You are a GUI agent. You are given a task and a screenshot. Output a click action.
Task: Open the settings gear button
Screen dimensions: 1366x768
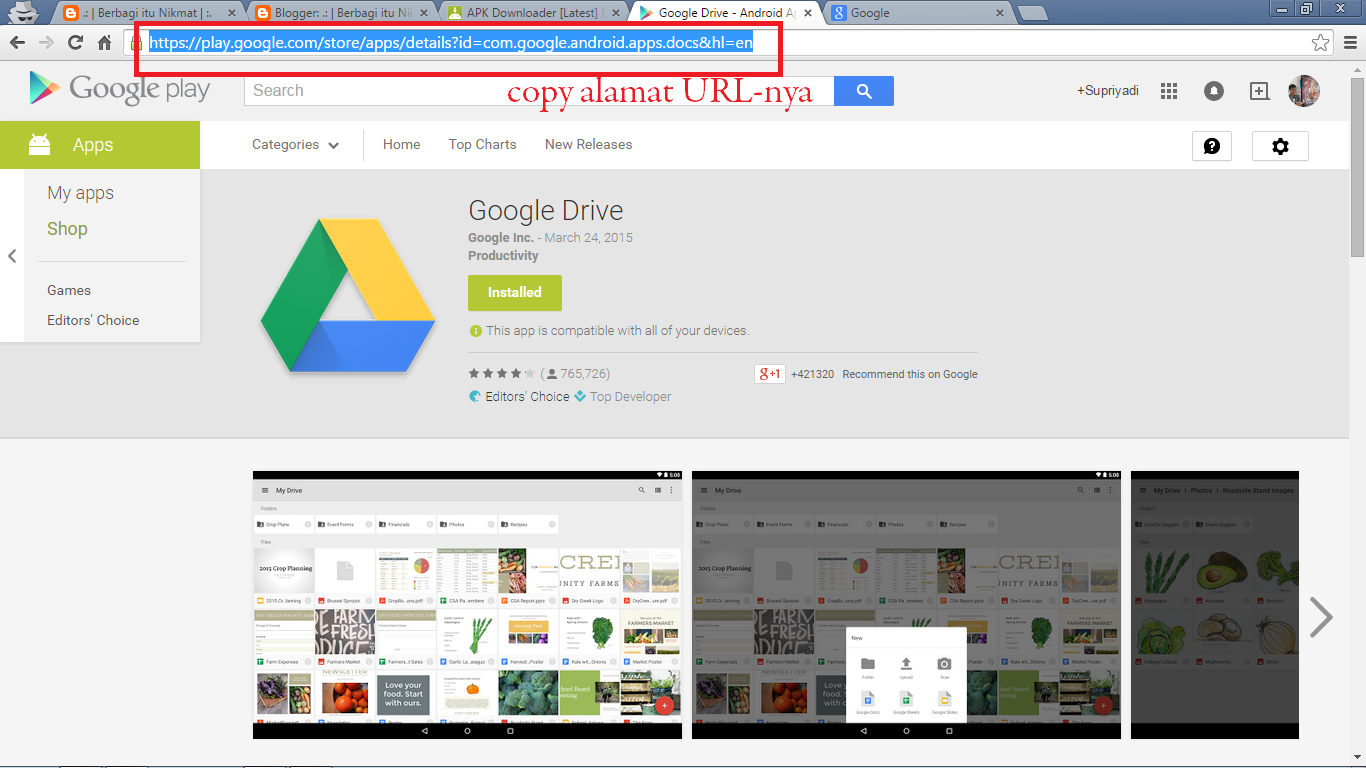coord(1280,146)
